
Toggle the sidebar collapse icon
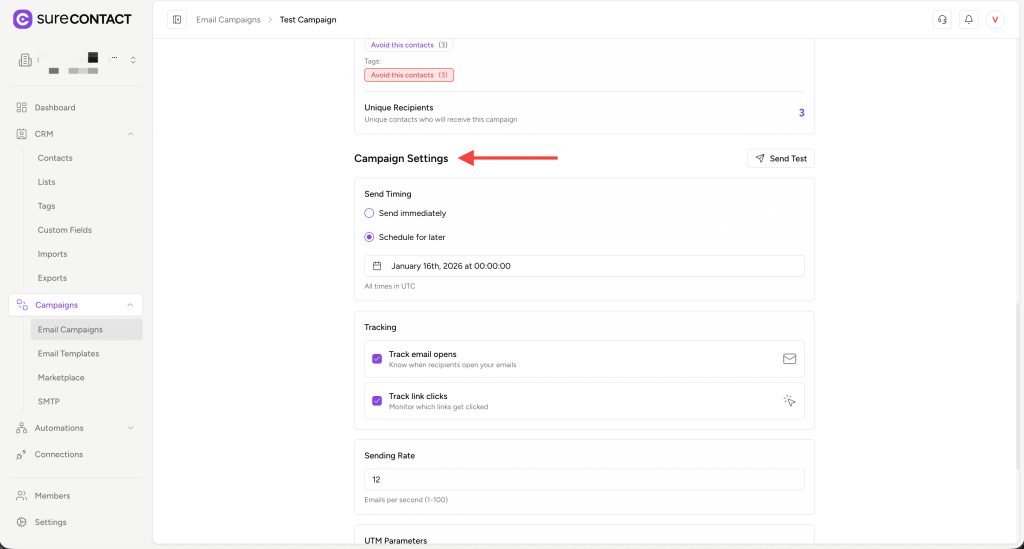click(x=177, y=20)
